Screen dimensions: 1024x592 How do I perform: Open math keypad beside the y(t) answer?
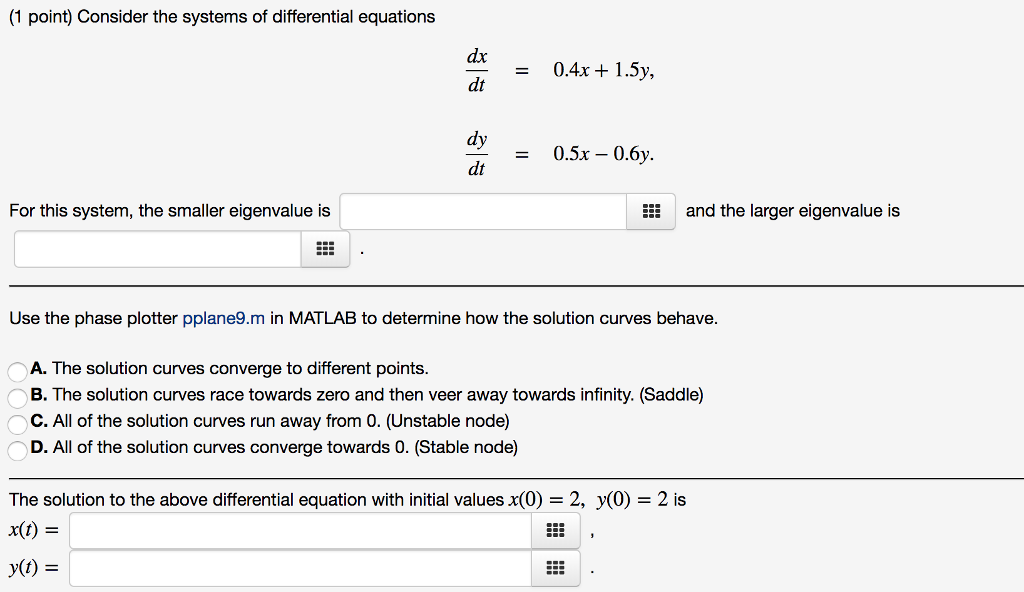(x=555, y=567)
